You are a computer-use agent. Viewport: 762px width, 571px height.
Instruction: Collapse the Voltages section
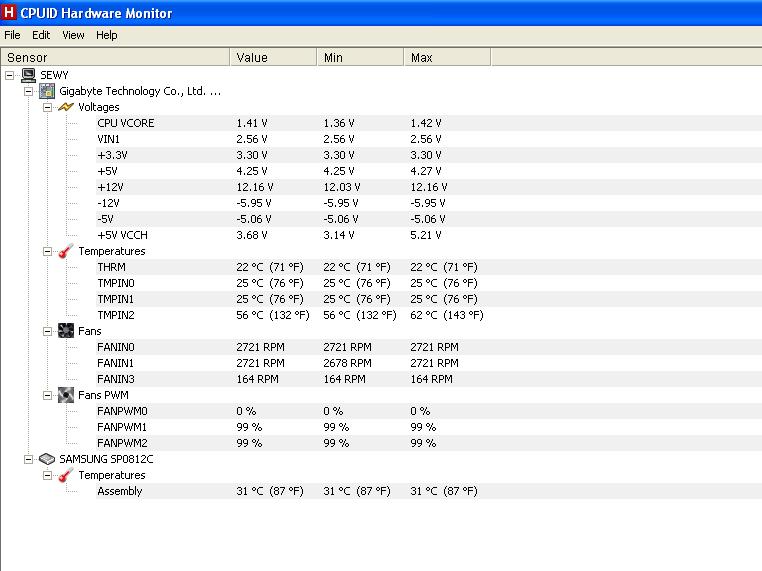pyautogui.click(x=47, y=107)
